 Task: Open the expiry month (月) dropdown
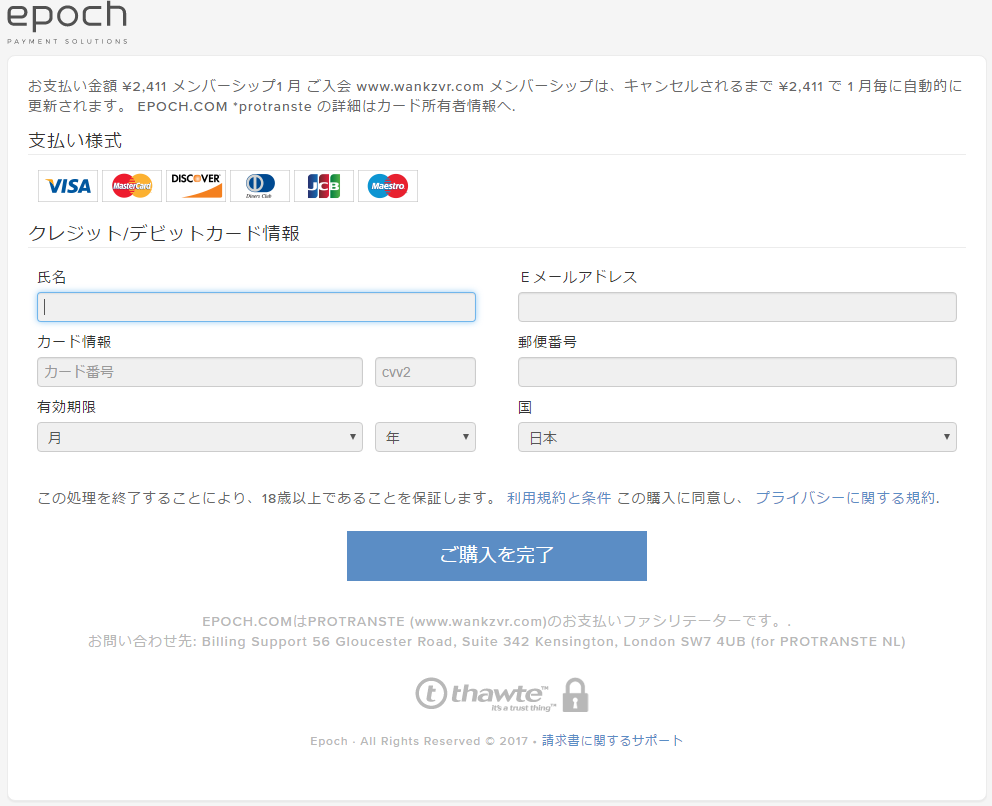[200, 438]
